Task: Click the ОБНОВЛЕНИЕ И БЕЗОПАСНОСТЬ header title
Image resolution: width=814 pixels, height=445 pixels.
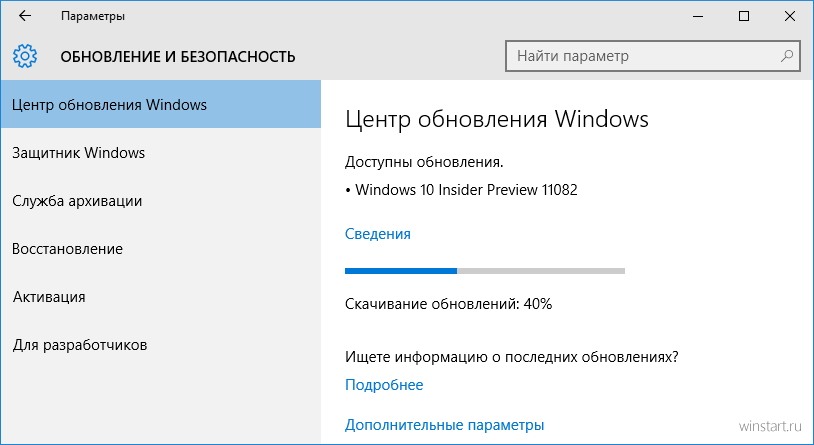Action: click(x=178, y=56)
